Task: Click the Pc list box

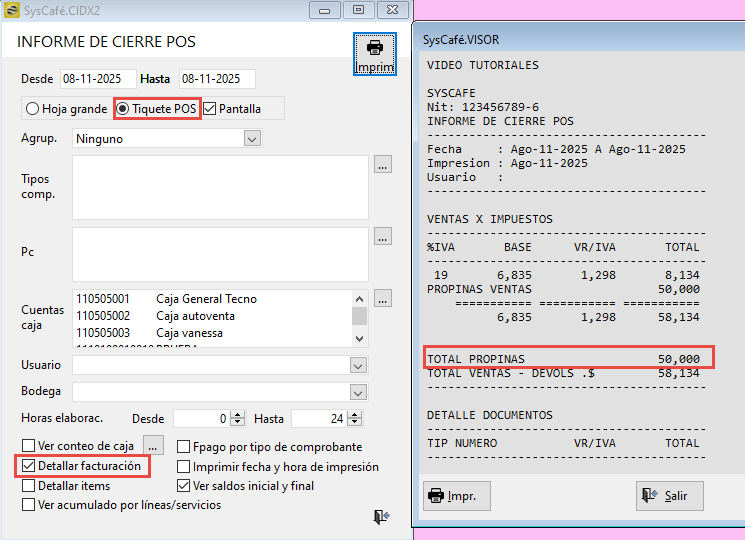Action: (x=220, y=255)
